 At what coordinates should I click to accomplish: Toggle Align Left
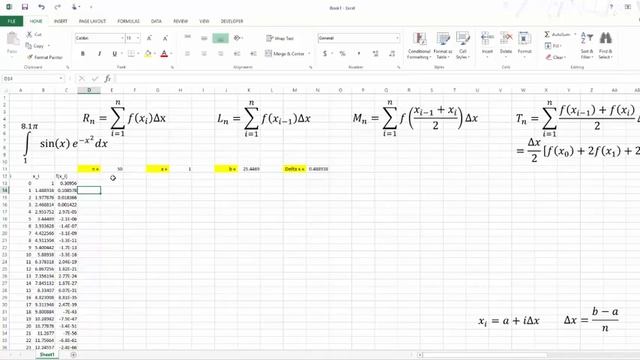(188, 53)
